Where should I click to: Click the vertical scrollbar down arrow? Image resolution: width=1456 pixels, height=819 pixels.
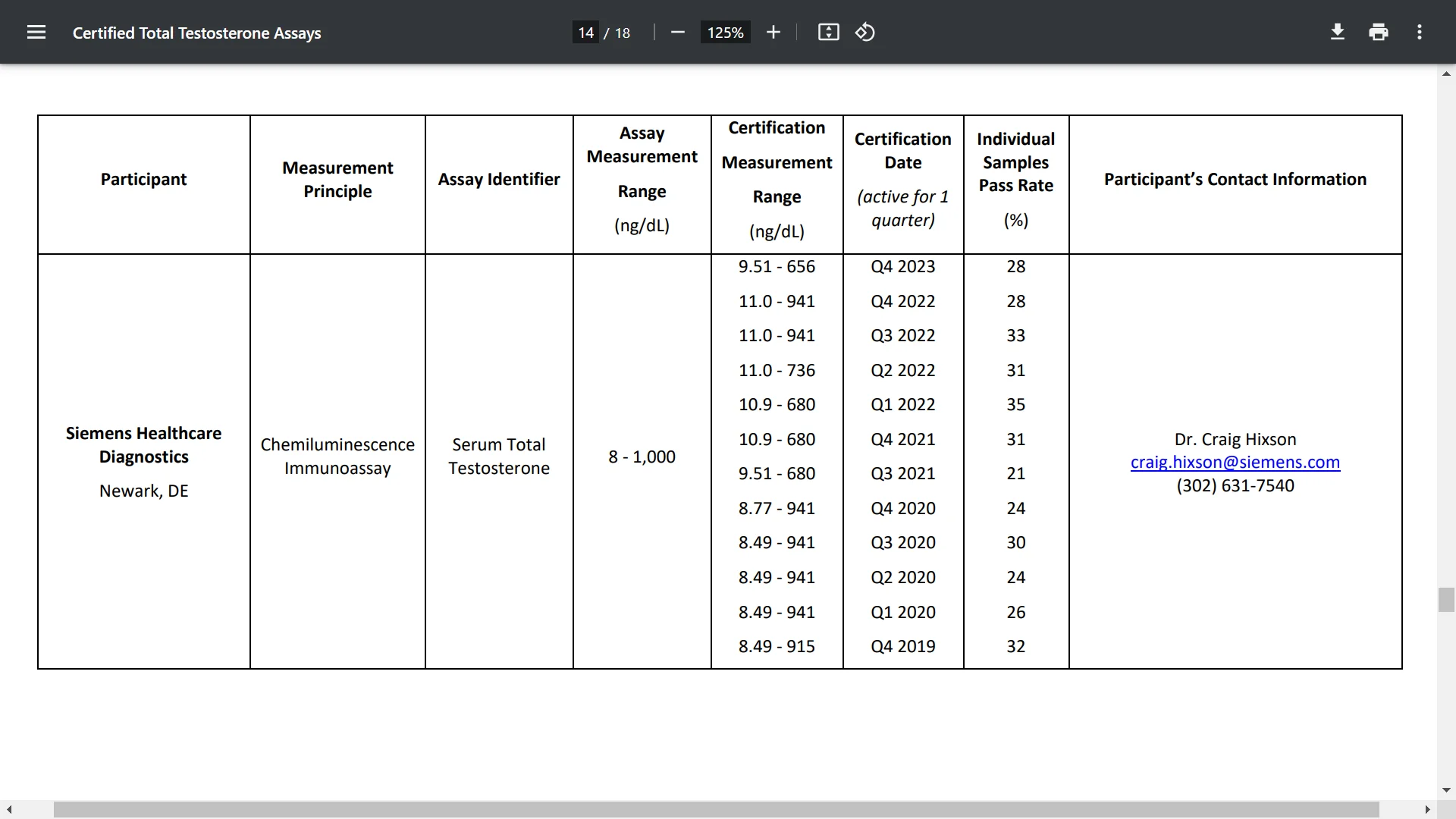[1446, 790]
